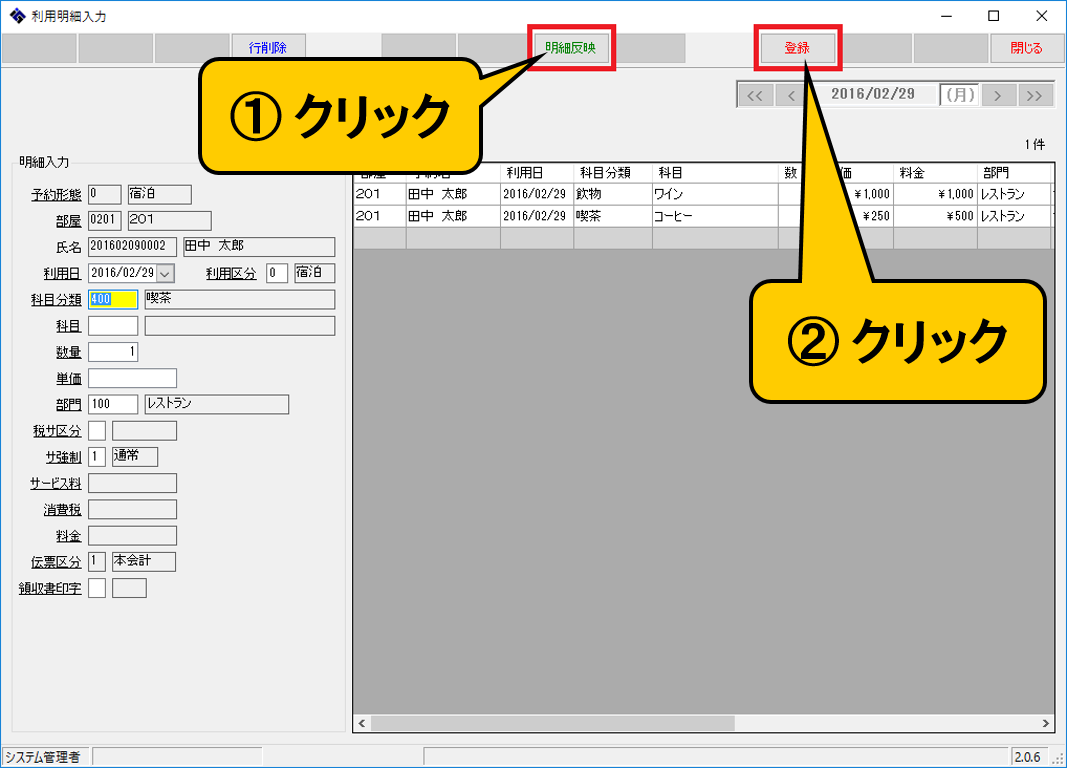Click the 領収書印字 small code field
This screenshot has height=768, width=1067.
[97, 588]
